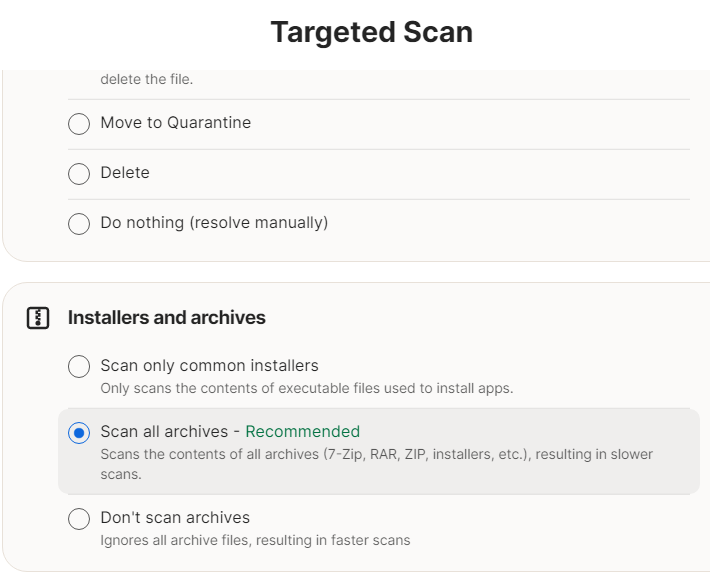
Task: Click the partial 'delete the file.' text
Action: [146, 79]
